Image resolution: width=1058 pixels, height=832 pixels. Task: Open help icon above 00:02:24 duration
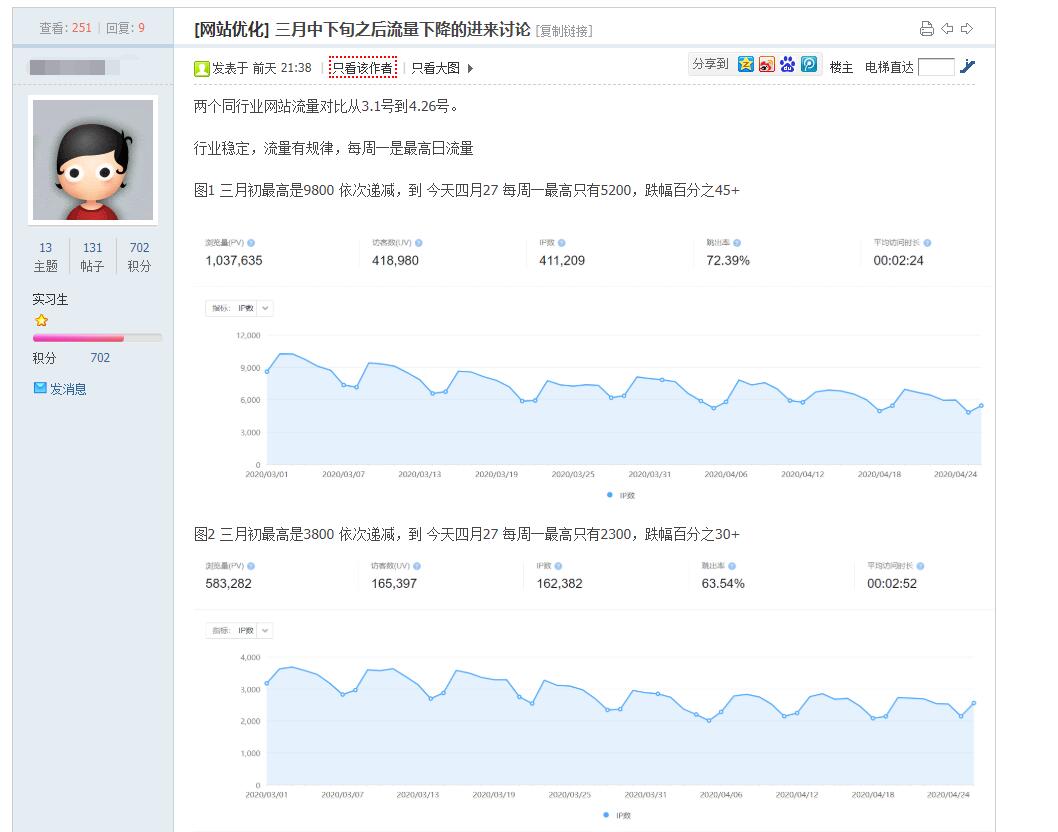pyautogui.click(x=927, y=243)
